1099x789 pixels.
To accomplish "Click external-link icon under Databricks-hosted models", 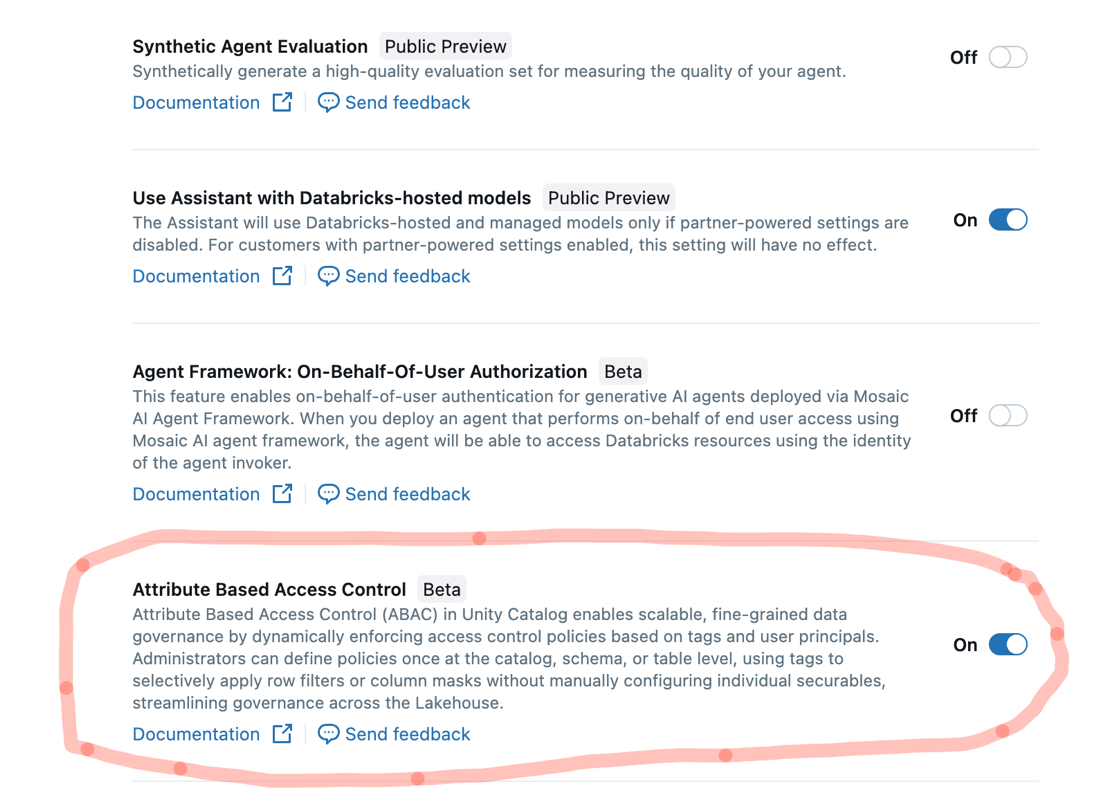I will coord(282,276).
